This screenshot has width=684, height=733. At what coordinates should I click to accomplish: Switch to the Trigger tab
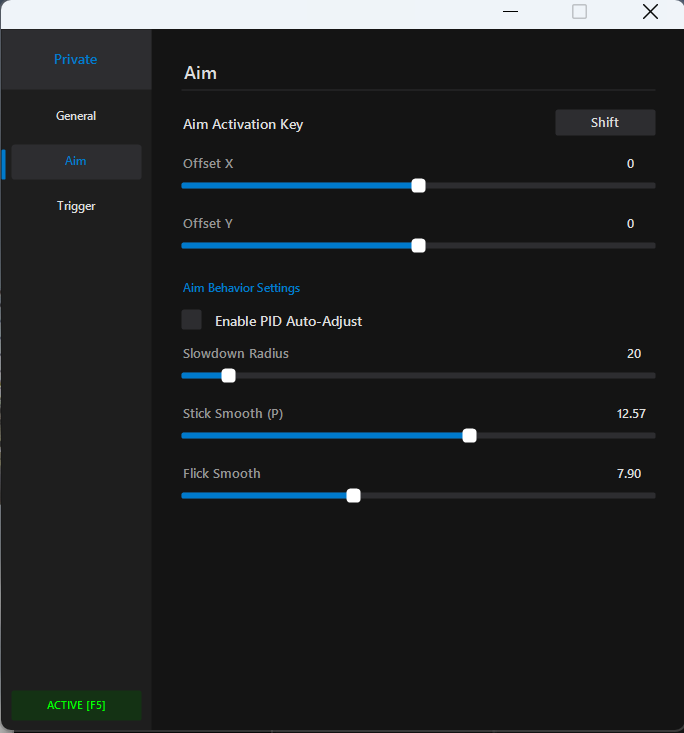76,206
